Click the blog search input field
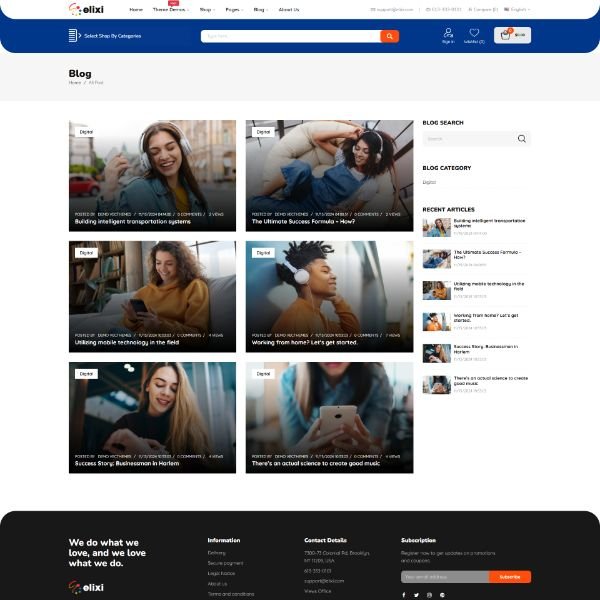 tap(467, 139)
